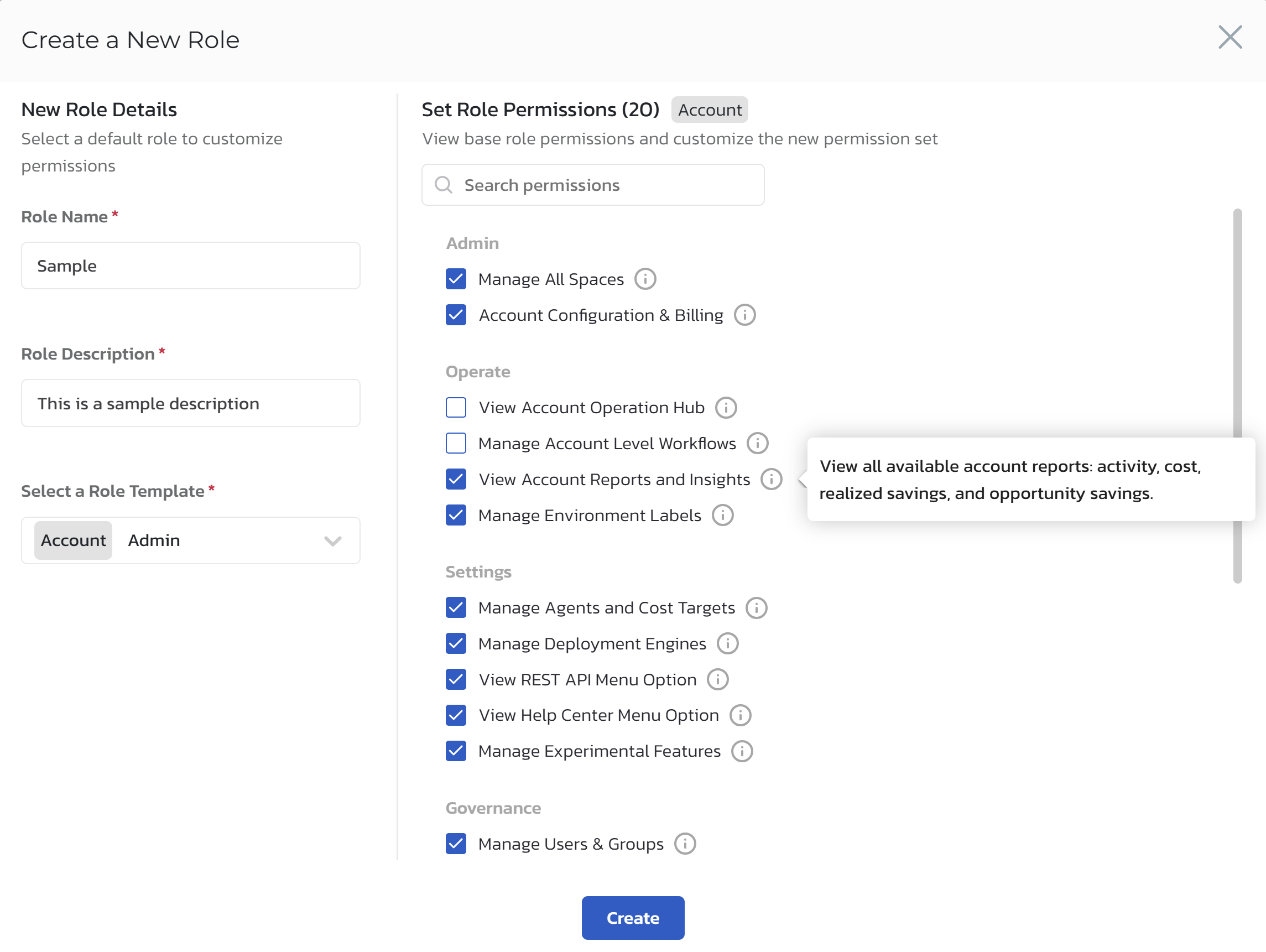The image size is (1266, 952).
Task: Click info icon for Manage Environment Labels
Action: click(x=722, y=516)
